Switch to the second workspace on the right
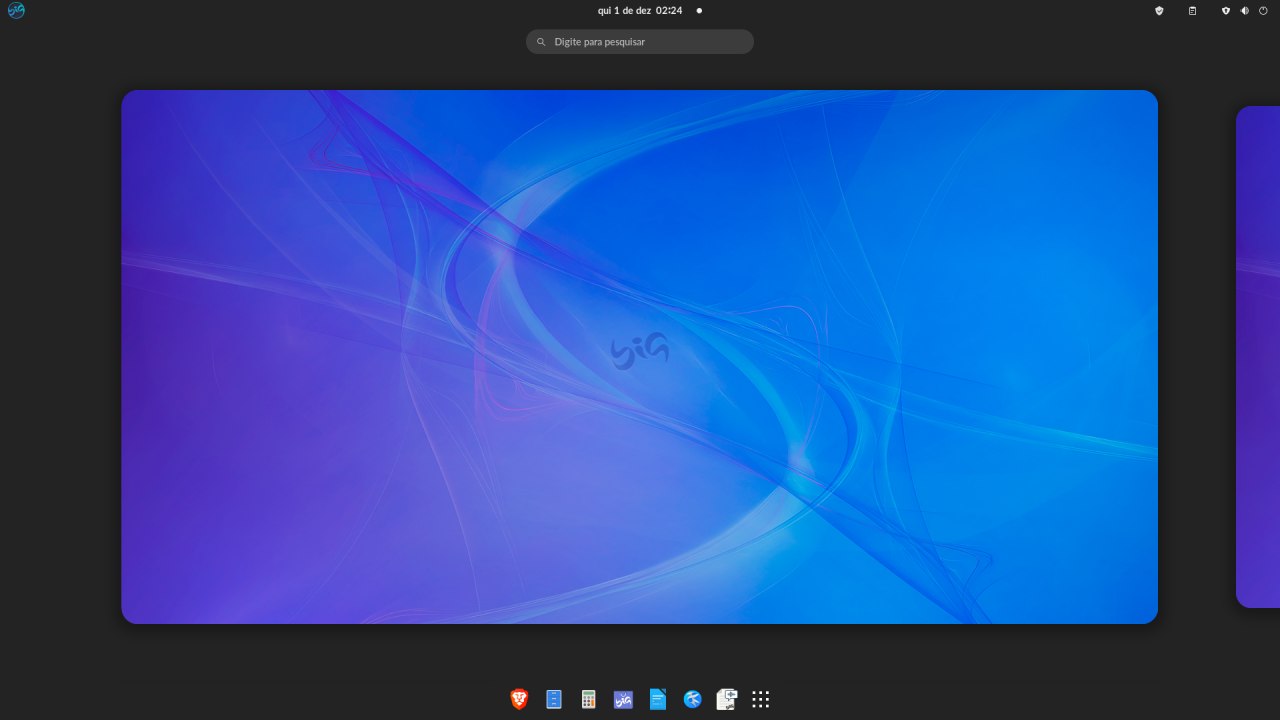Image resolution: width=1280 pixels, height=720 pixels. (x=1258, y=357)
